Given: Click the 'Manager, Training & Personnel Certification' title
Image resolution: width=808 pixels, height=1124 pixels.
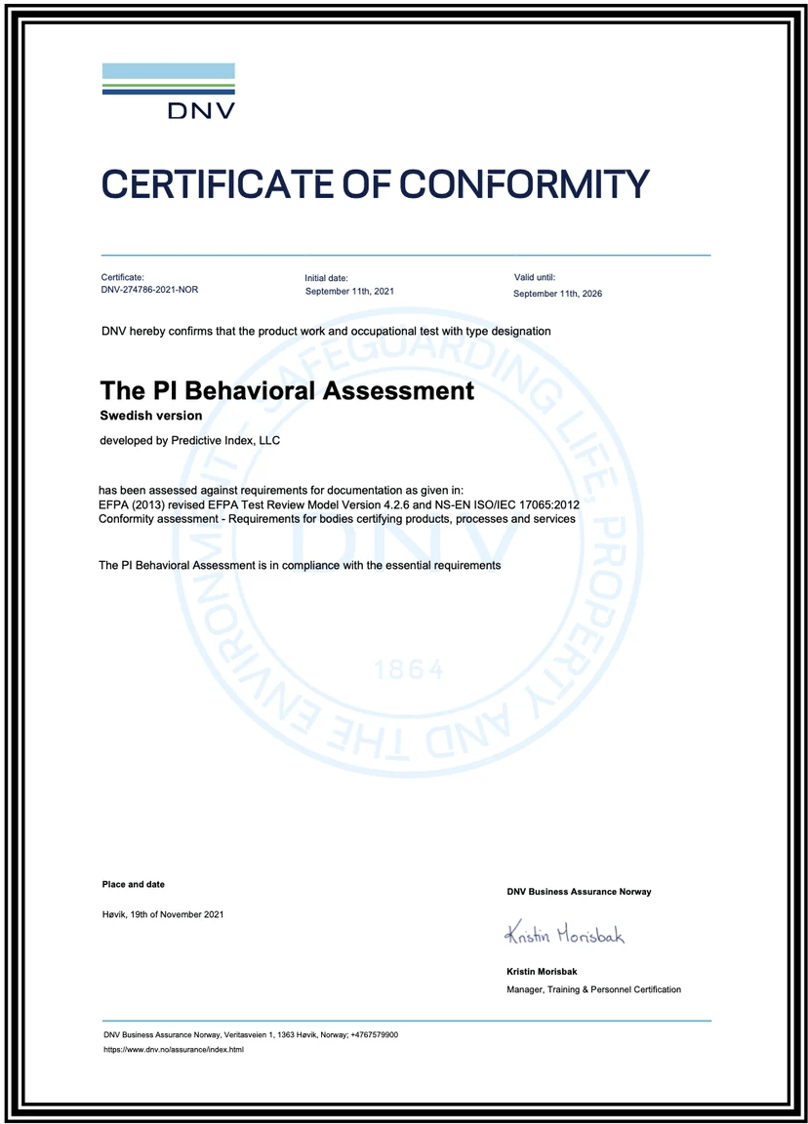Looking at the screenshot, I should pos(593,989).
